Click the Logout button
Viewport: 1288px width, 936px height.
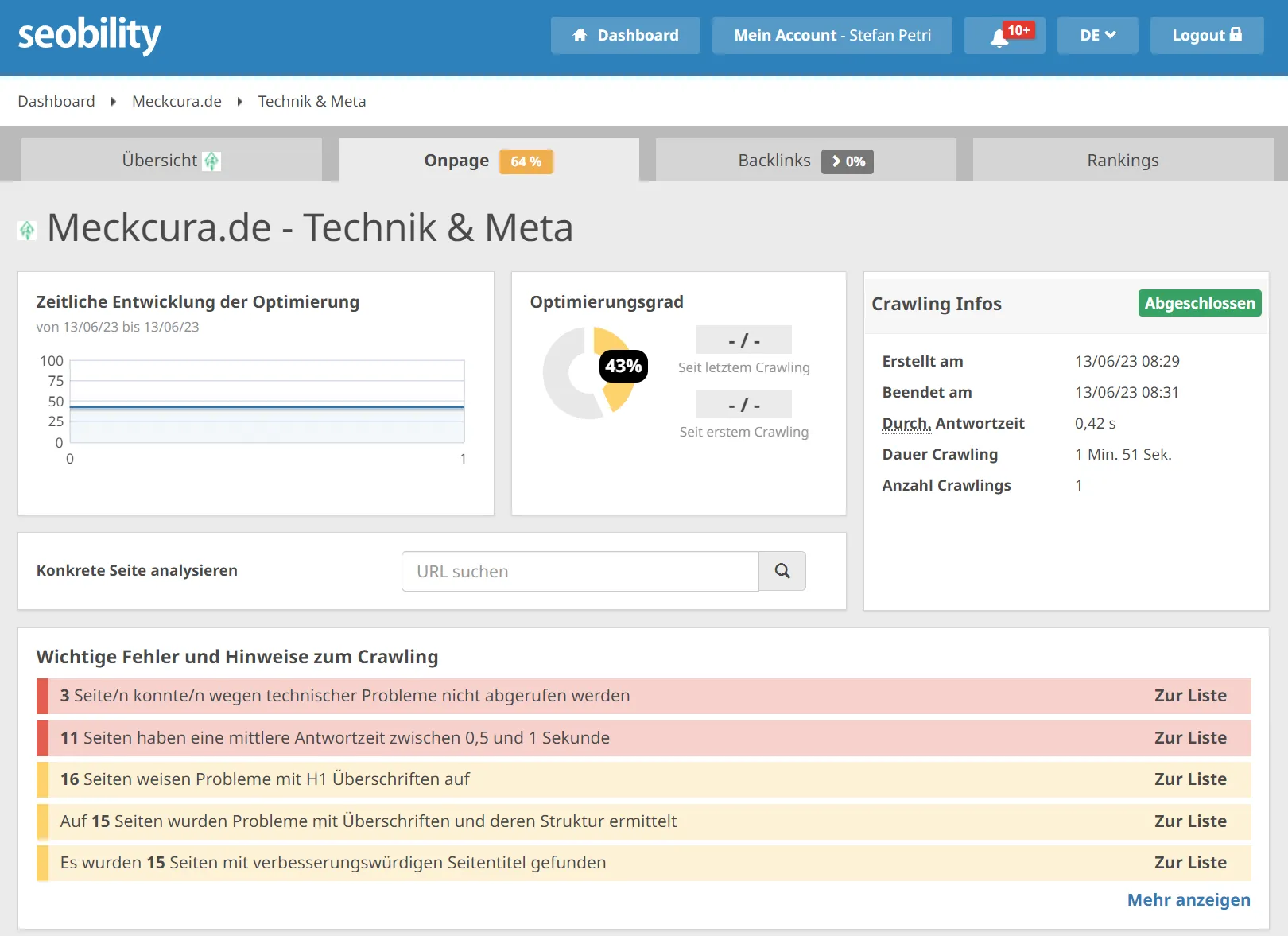1207,36
